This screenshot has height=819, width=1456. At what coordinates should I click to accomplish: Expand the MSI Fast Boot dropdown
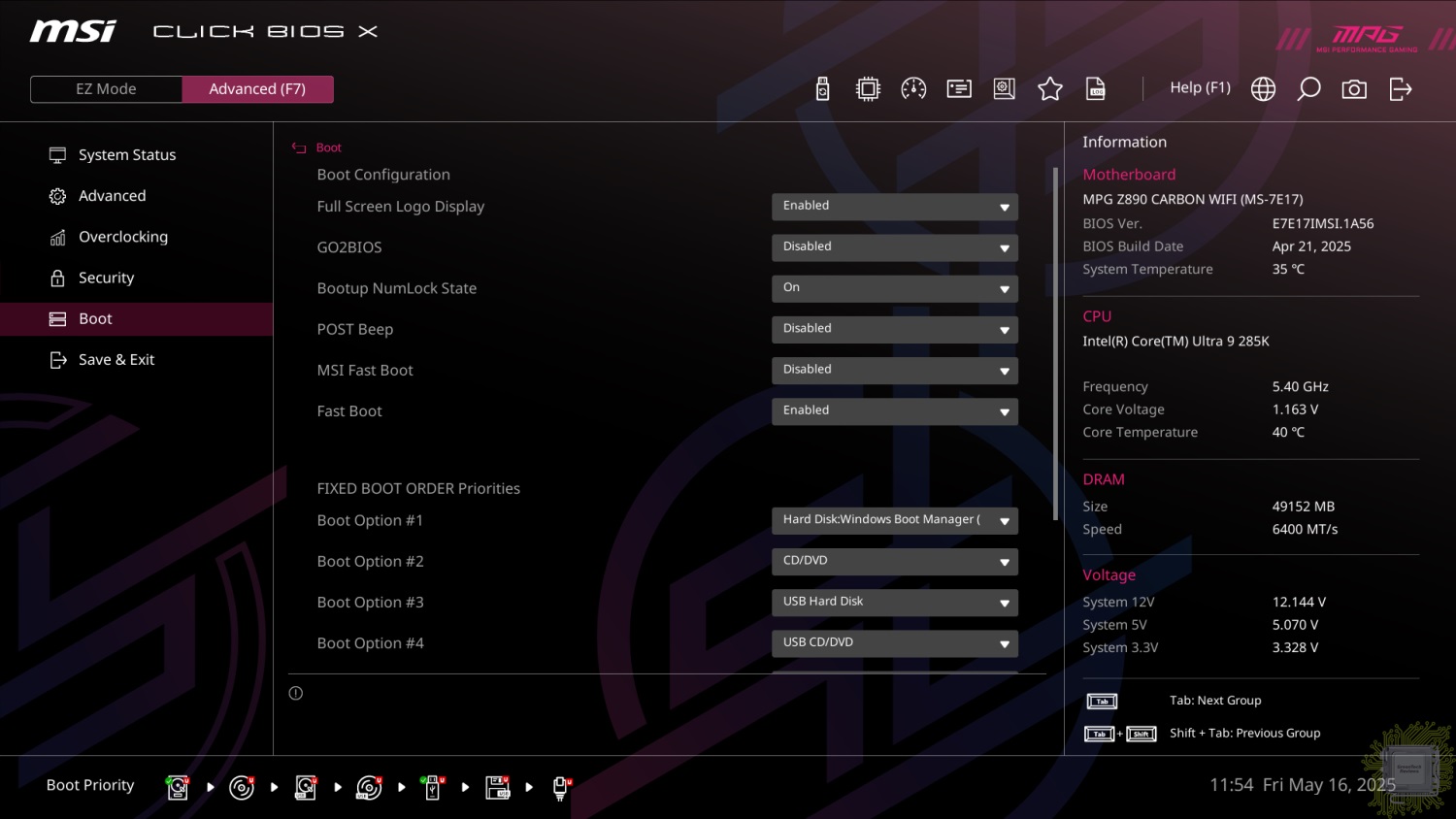point(895,370)
